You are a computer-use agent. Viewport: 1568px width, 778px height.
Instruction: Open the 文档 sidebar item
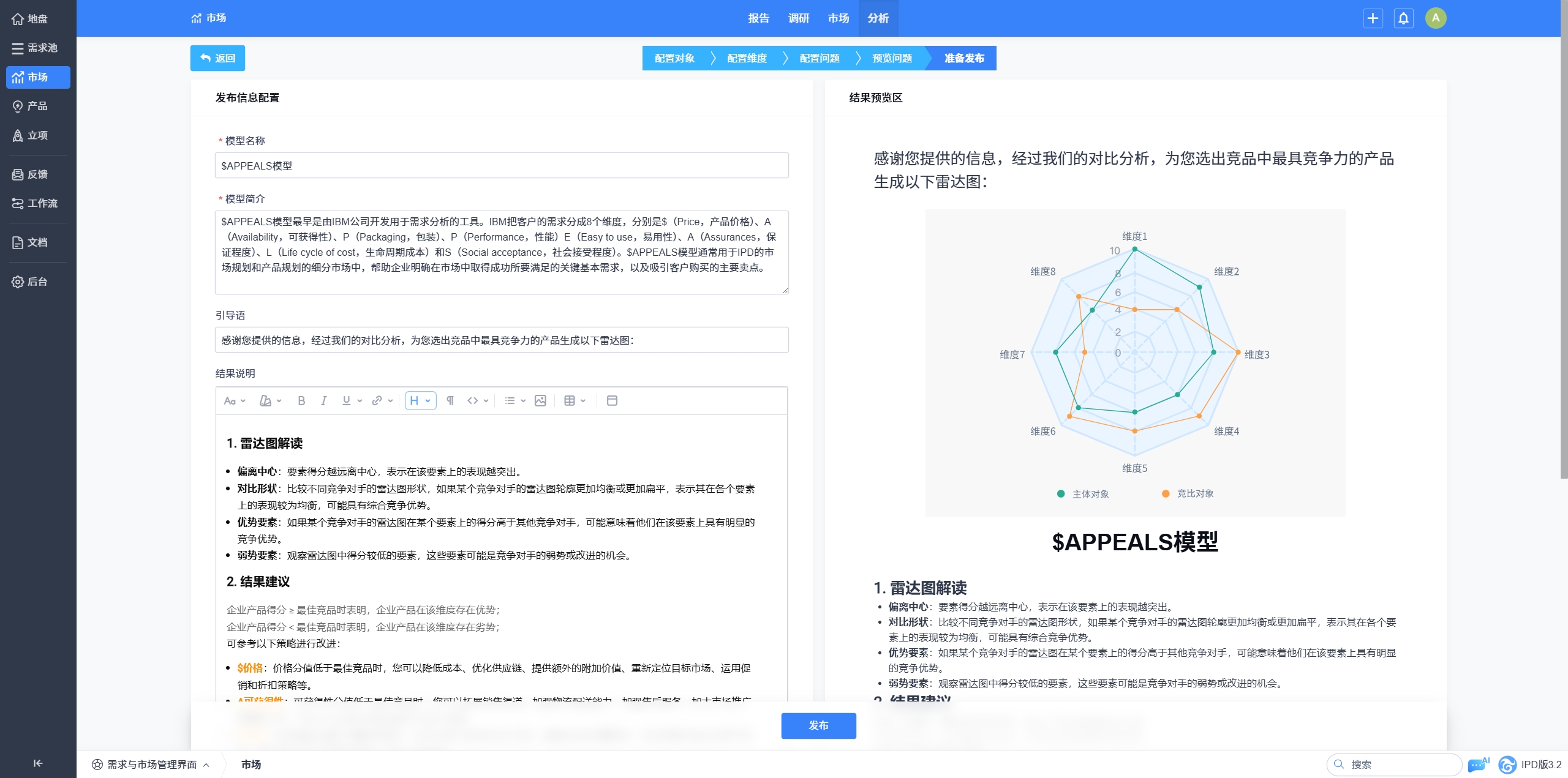pos(37,242)
